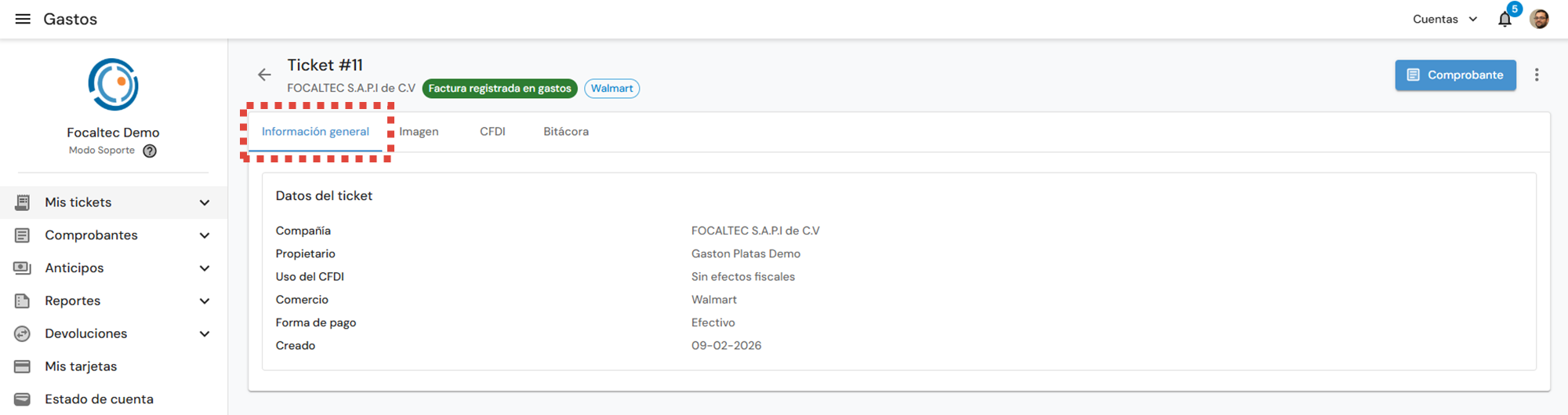
Task: Click the Reportes file icon
Action: pyautogui.click(x=22, y=301)
